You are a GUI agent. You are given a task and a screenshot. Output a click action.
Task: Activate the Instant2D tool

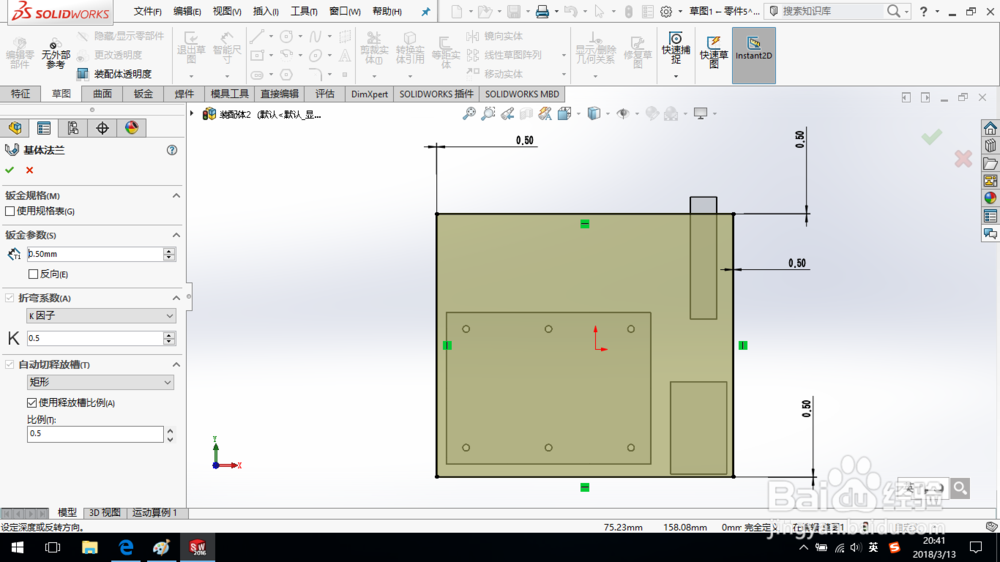point(754,55)
